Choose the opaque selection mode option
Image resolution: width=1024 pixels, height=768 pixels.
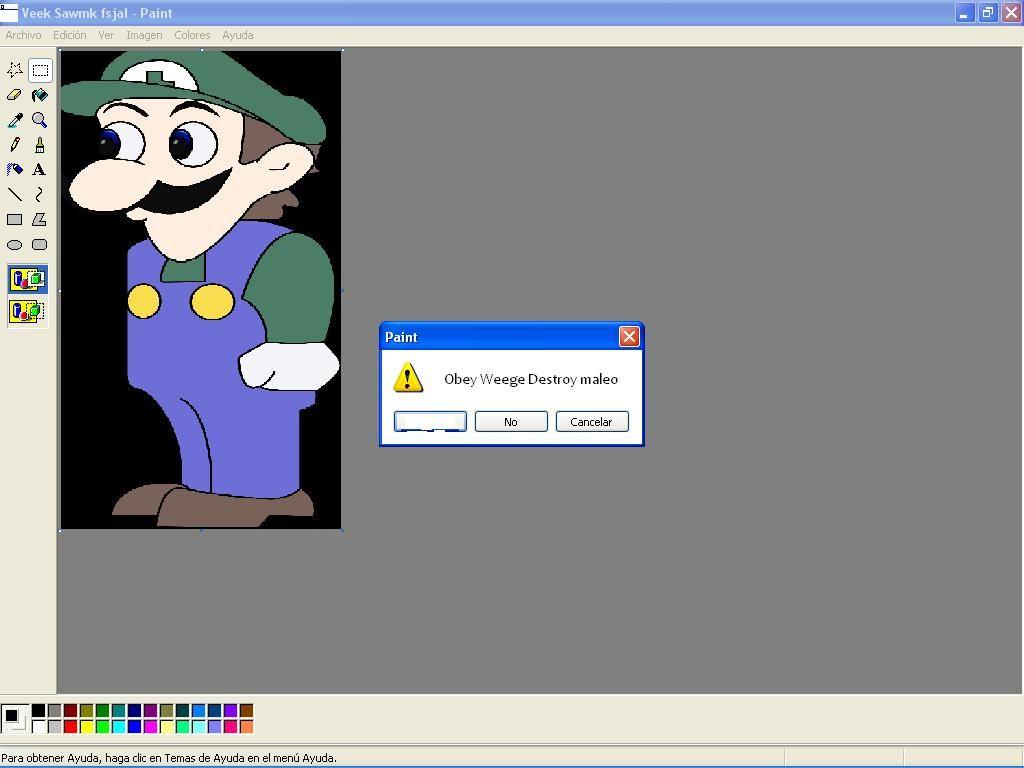coord(27,280)
